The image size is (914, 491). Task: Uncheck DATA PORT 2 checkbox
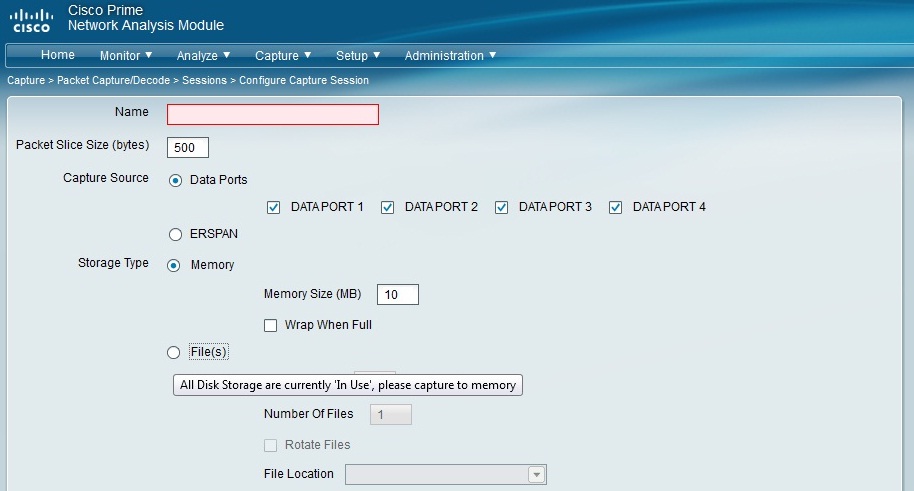tap(388, 208)
